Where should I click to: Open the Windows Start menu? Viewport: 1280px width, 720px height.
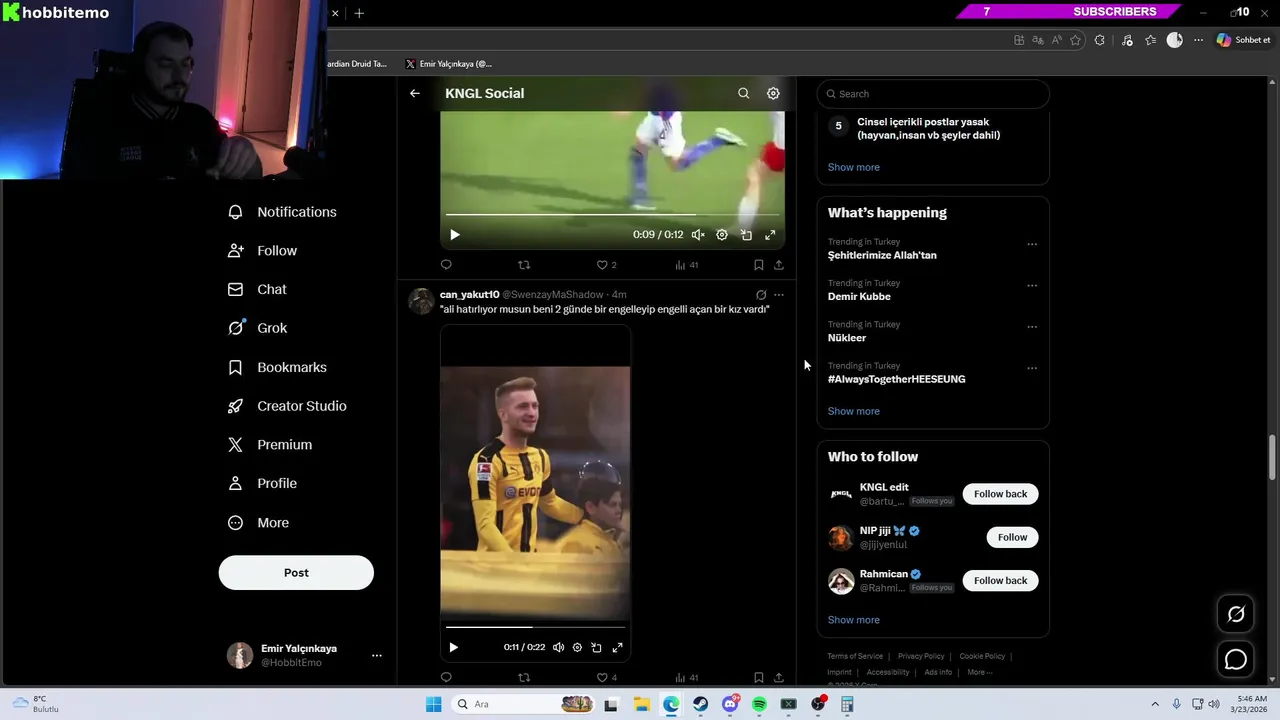pyautogui.click(x=433, y=704)
